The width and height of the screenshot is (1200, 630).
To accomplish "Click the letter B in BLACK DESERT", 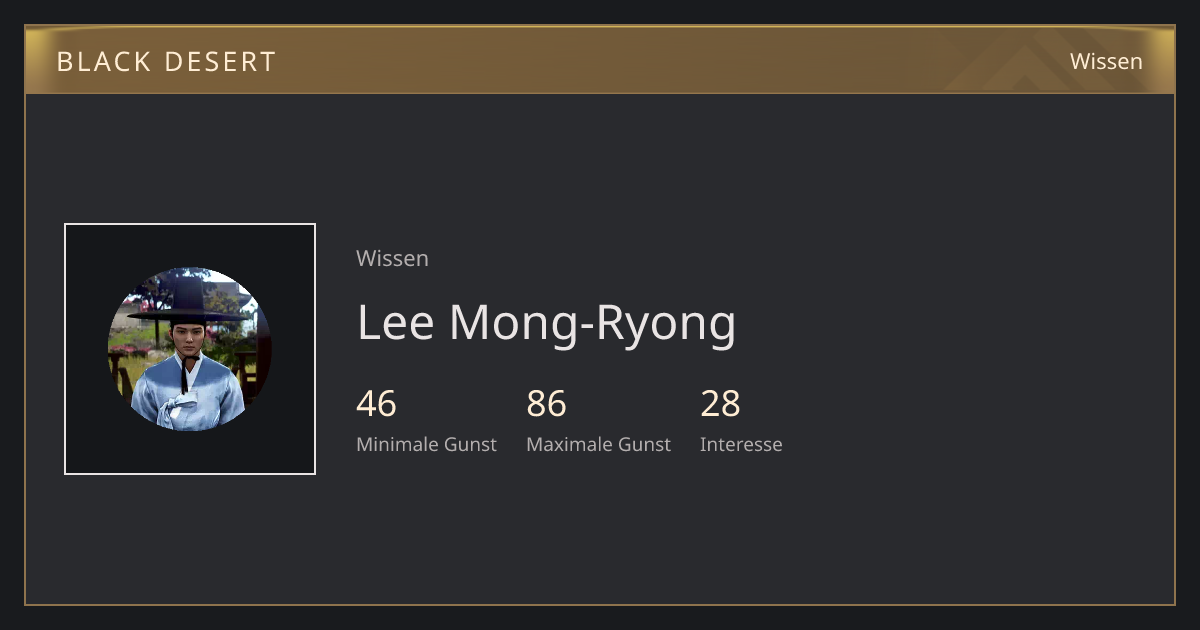I will (x=64, y=61).
